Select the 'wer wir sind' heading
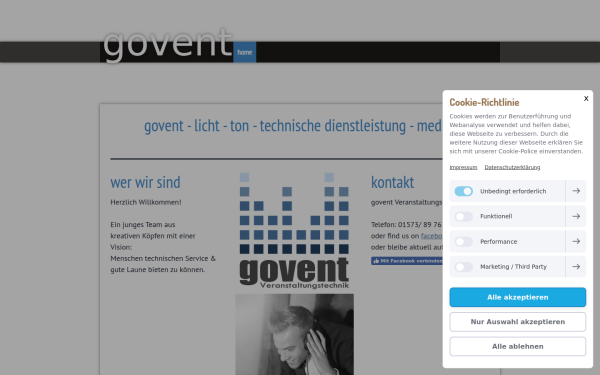 145,182
